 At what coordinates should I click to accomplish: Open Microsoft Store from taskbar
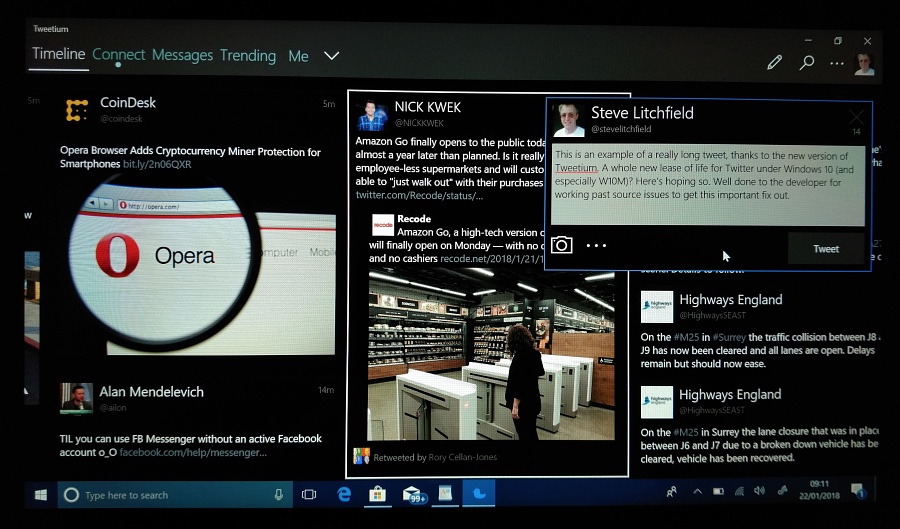tap(377, 495)
